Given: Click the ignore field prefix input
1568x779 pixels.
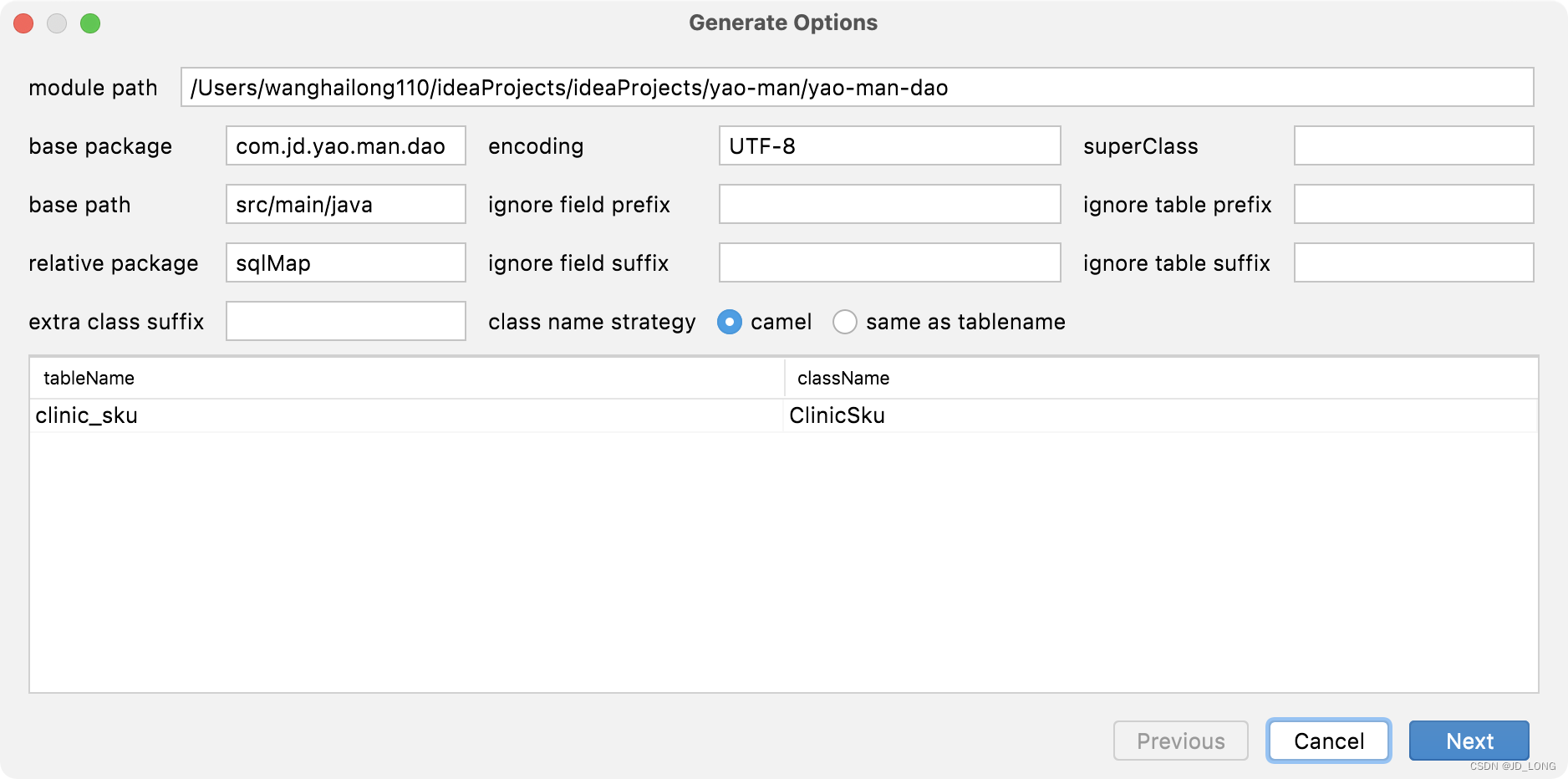Looking at the screenshot, I should (890, 204).
